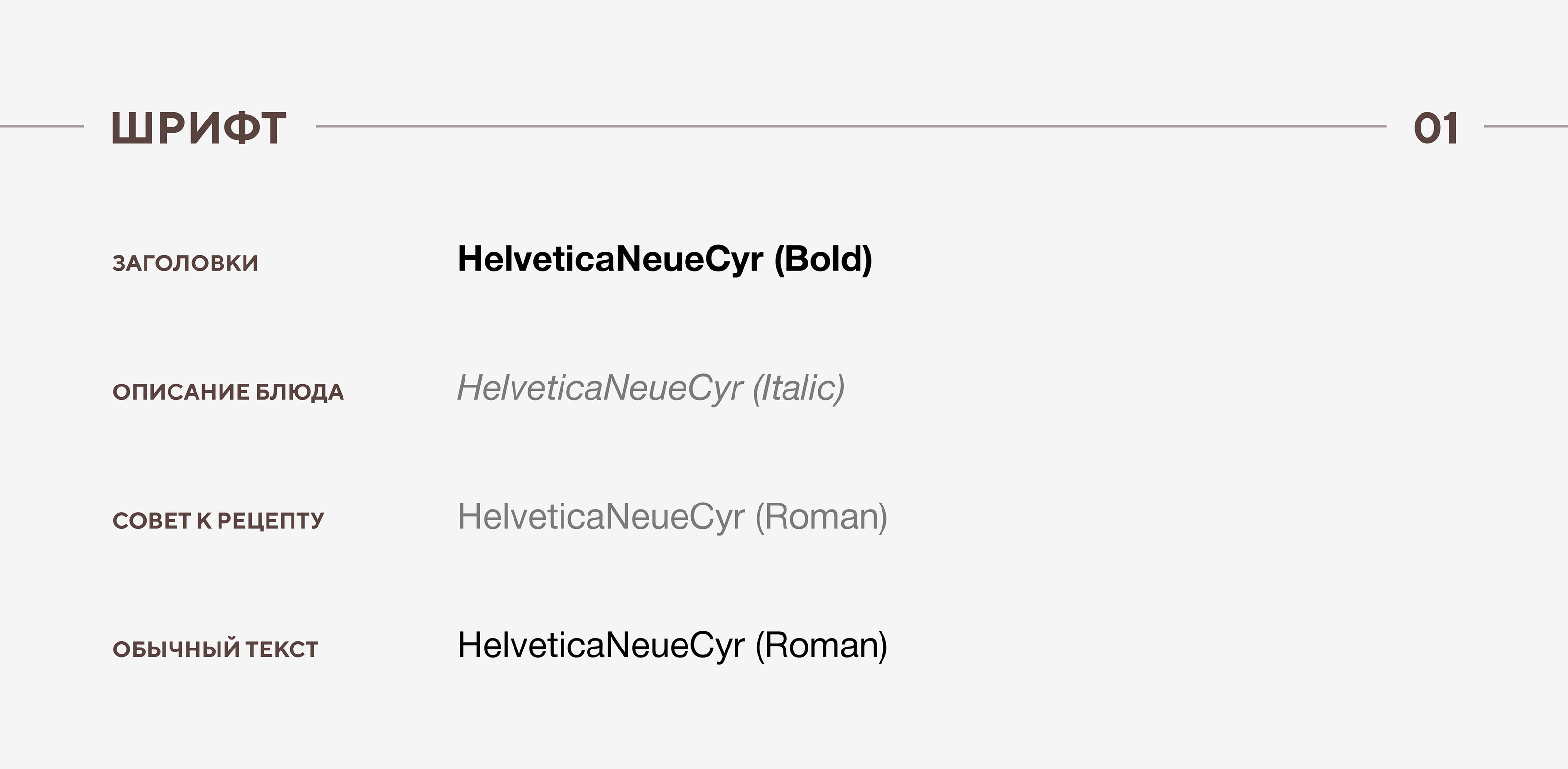This screenshot has width=1568, height=769.
Task: Click the short line left of ШРИФТ
Action: (x=41, y=126)
